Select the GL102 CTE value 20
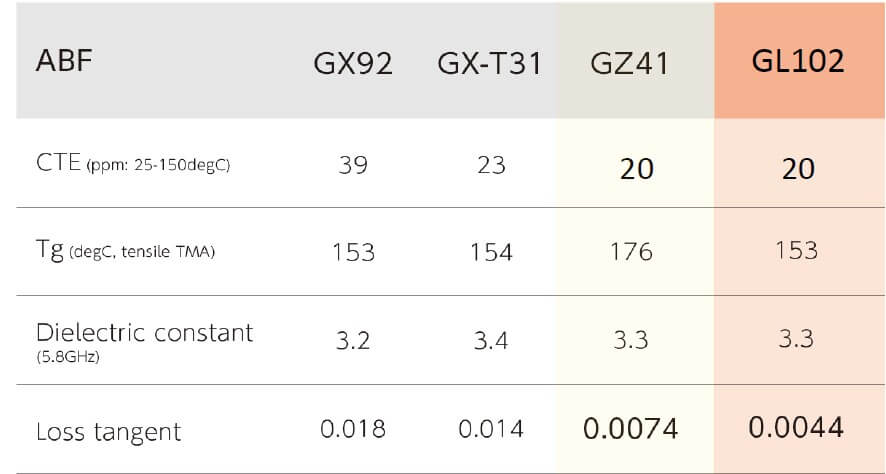Image resolution: width=886 pixels, height=474 pixels. pyautogui.click(x=797, y=168)
